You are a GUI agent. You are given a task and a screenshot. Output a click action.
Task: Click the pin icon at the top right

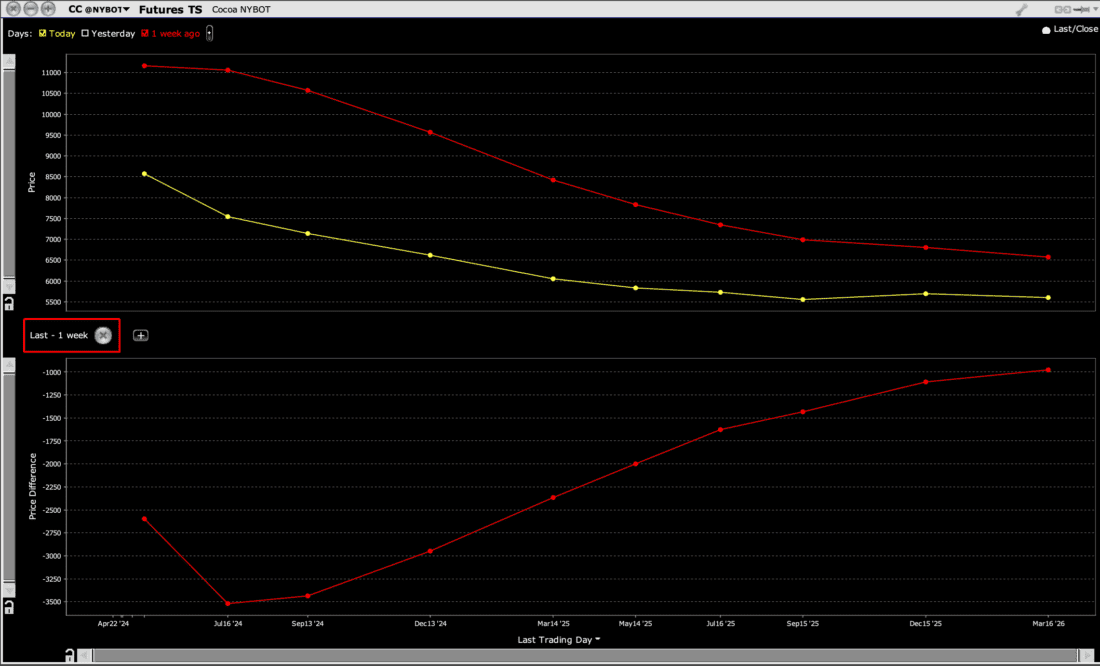(1080, 9)
